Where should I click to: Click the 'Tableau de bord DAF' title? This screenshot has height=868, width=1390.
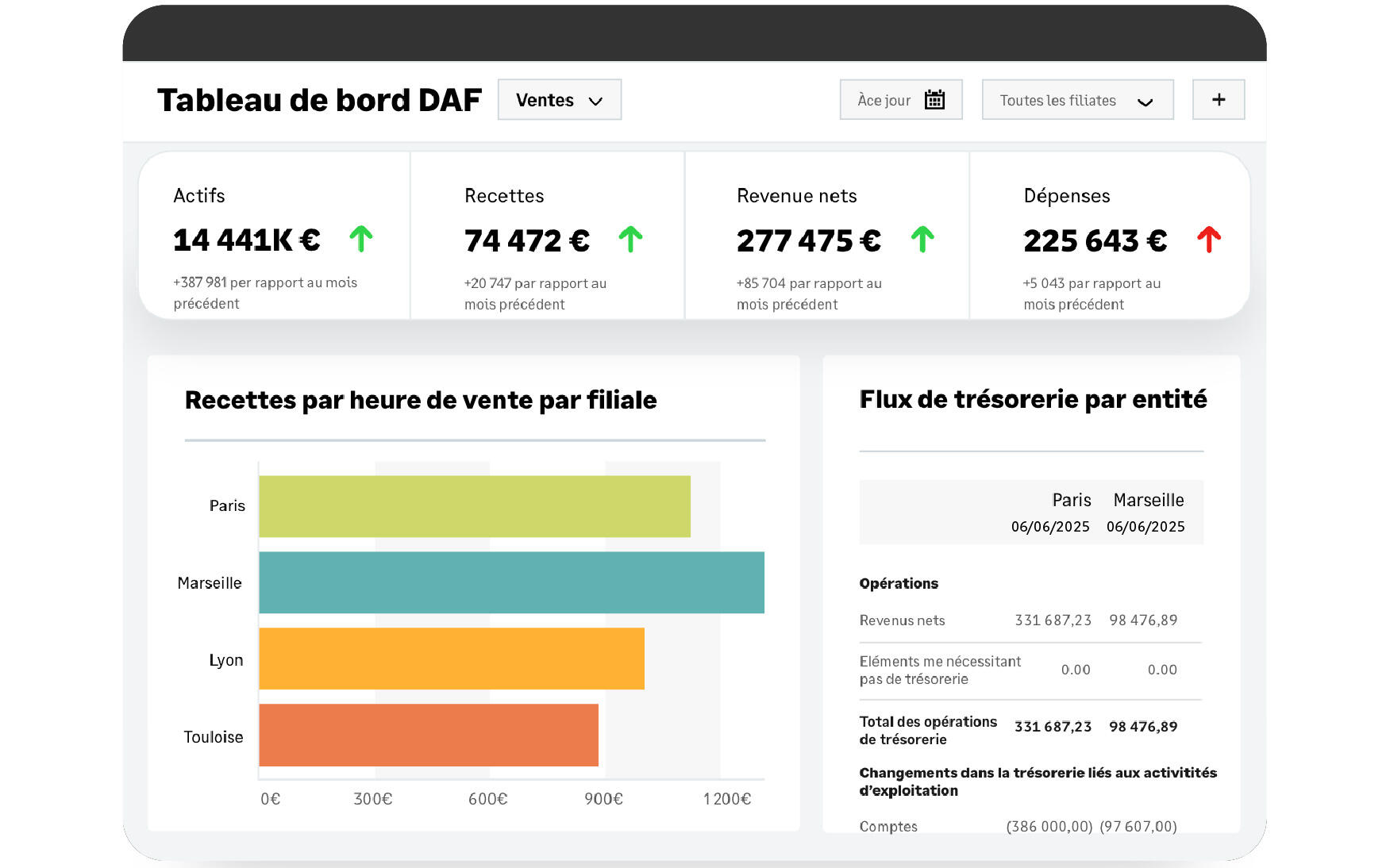coord(319,100)
